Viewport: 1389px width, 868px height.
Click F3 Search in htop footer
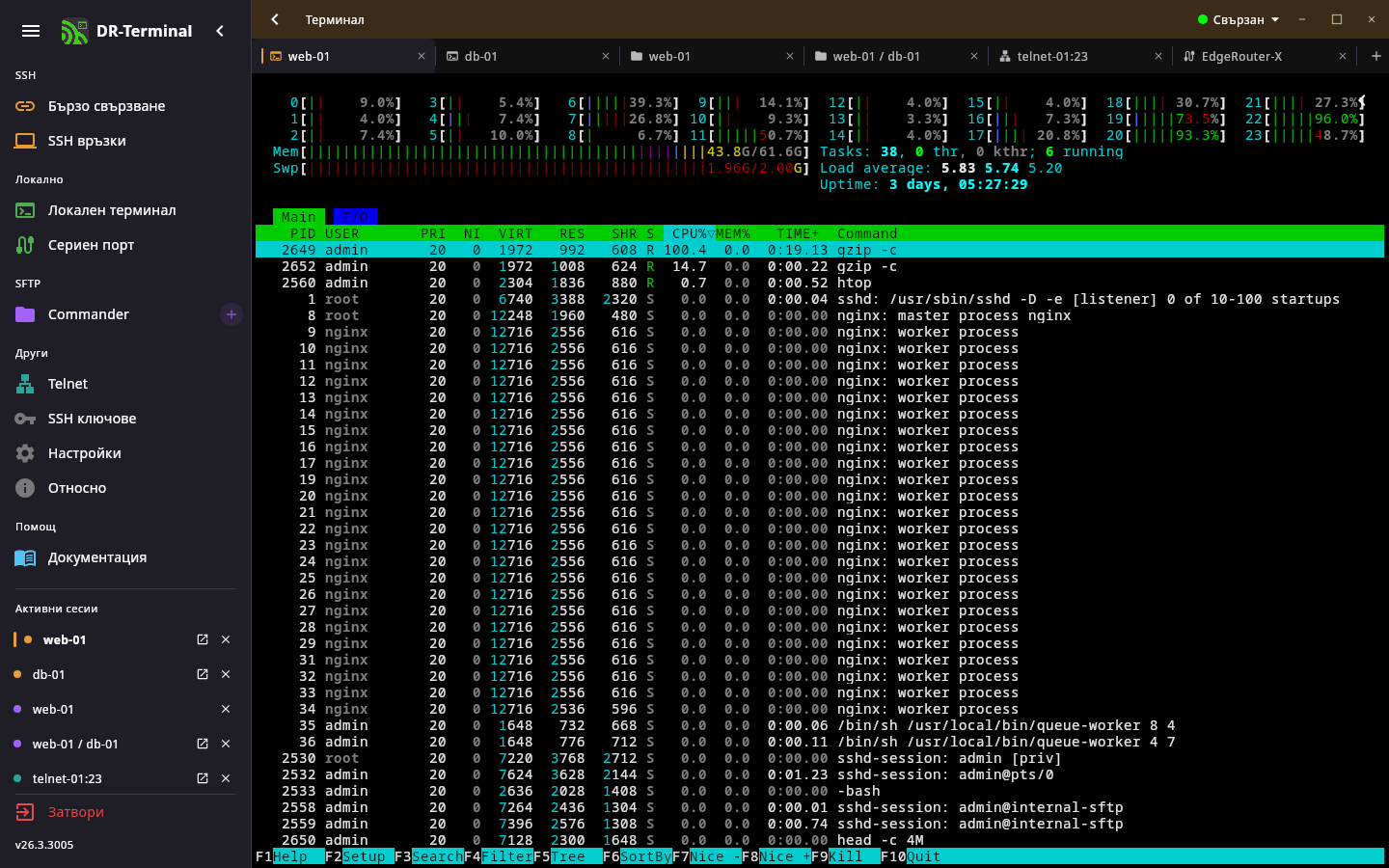click(x=429, y=856)
